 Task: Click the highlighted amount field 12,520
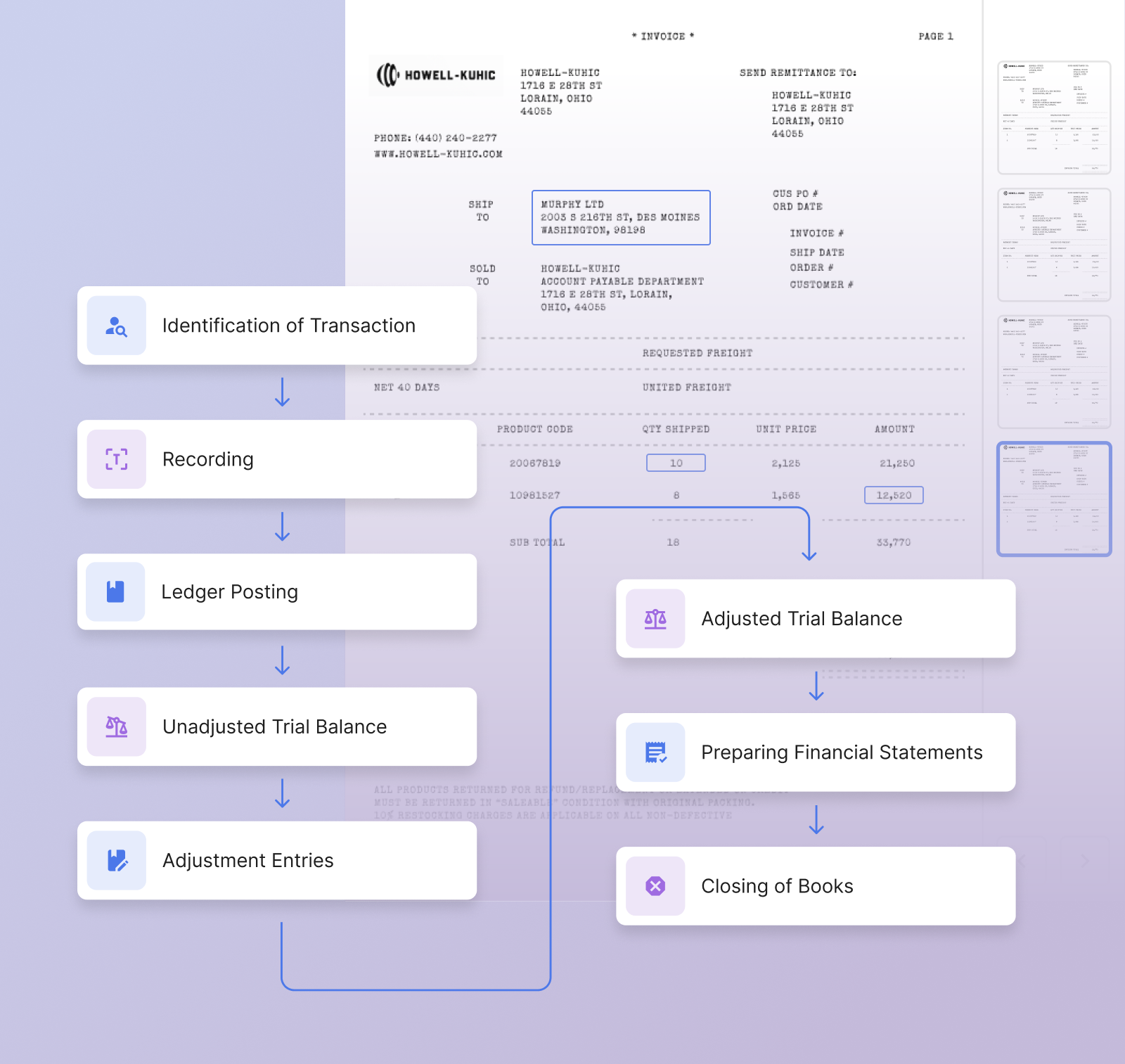894,495
